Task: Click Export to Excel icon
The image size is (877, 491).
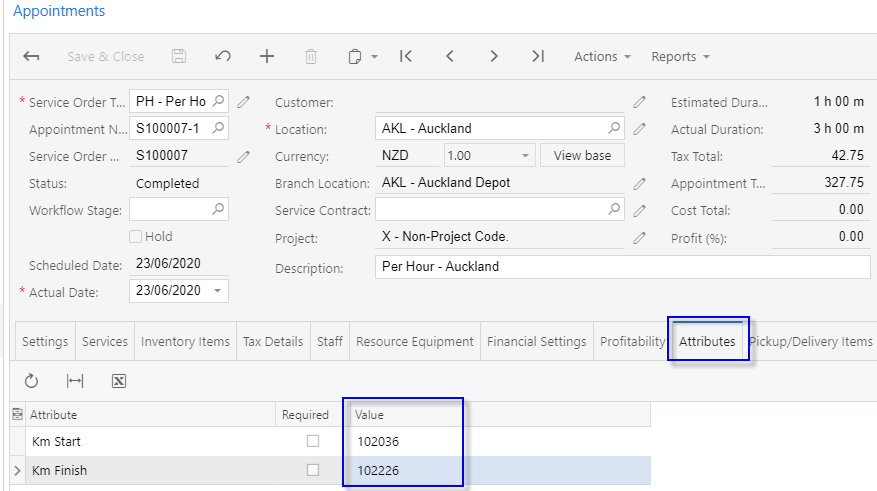Action: click(119, 381)
